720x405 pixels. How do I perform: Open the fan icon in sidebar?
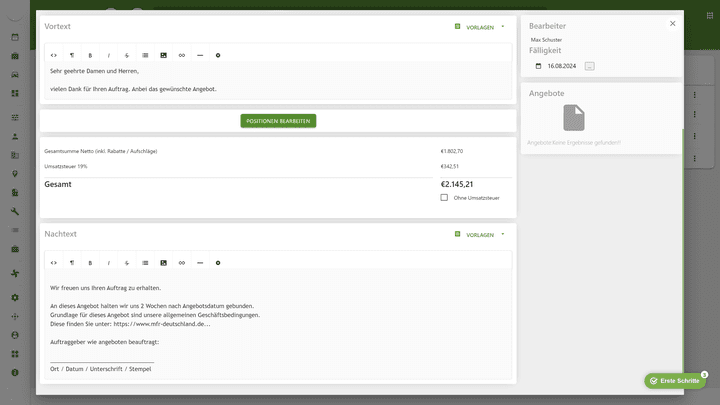point(15,273)
